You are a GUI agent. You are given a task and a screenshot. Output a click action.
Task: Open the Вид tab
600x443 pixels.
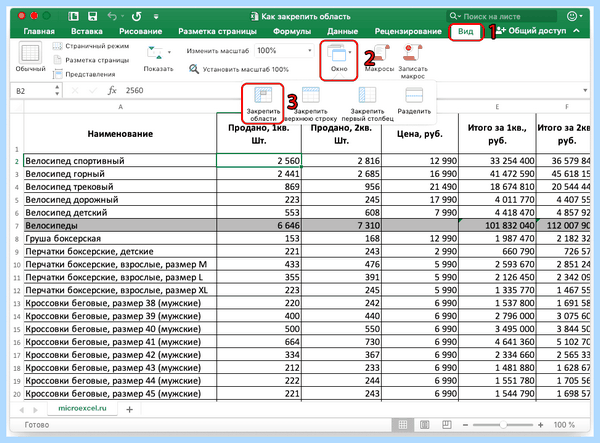pos(466,31)
